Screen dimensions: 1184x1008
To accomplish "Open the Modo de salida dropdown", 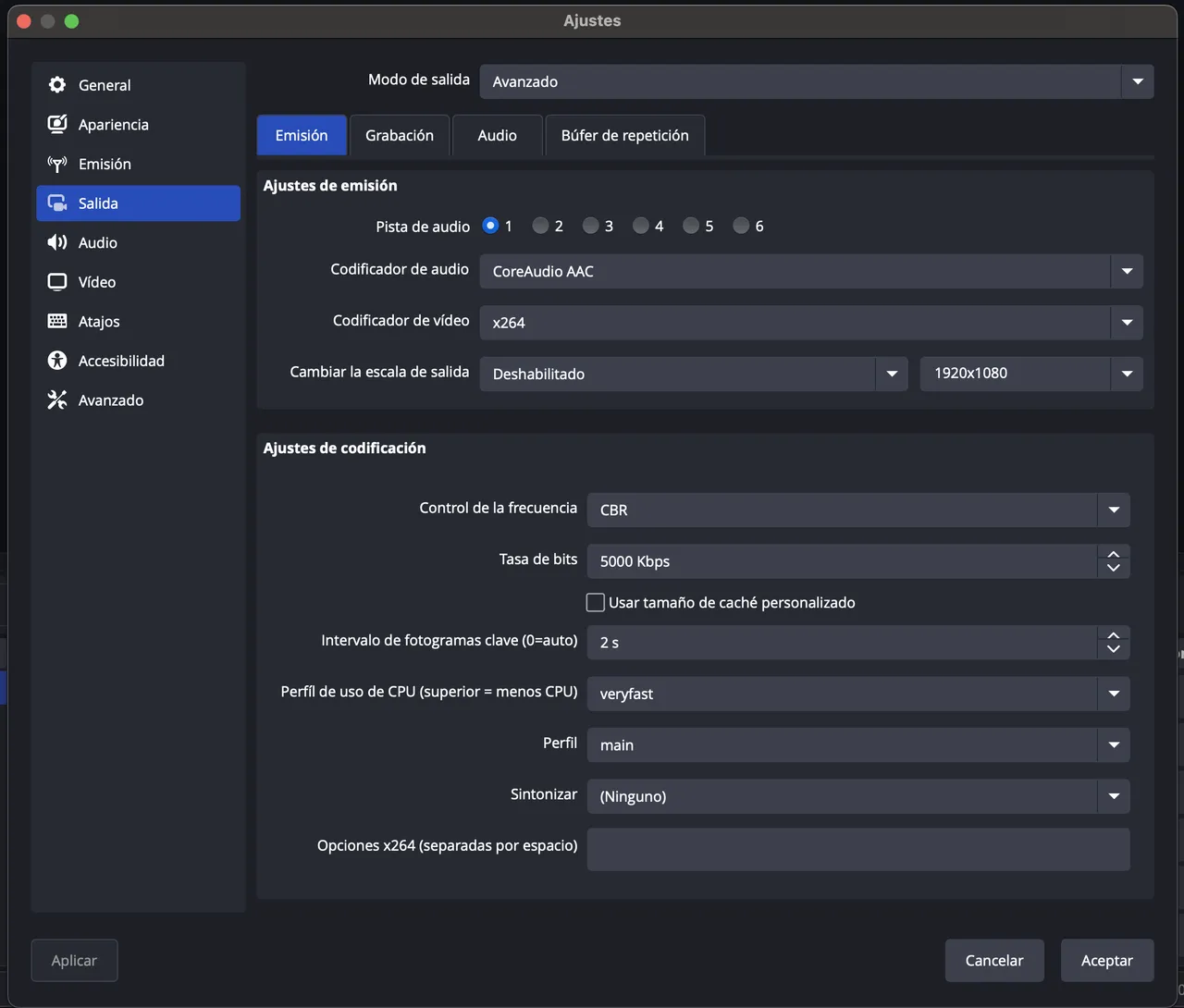I will [816, 81].
